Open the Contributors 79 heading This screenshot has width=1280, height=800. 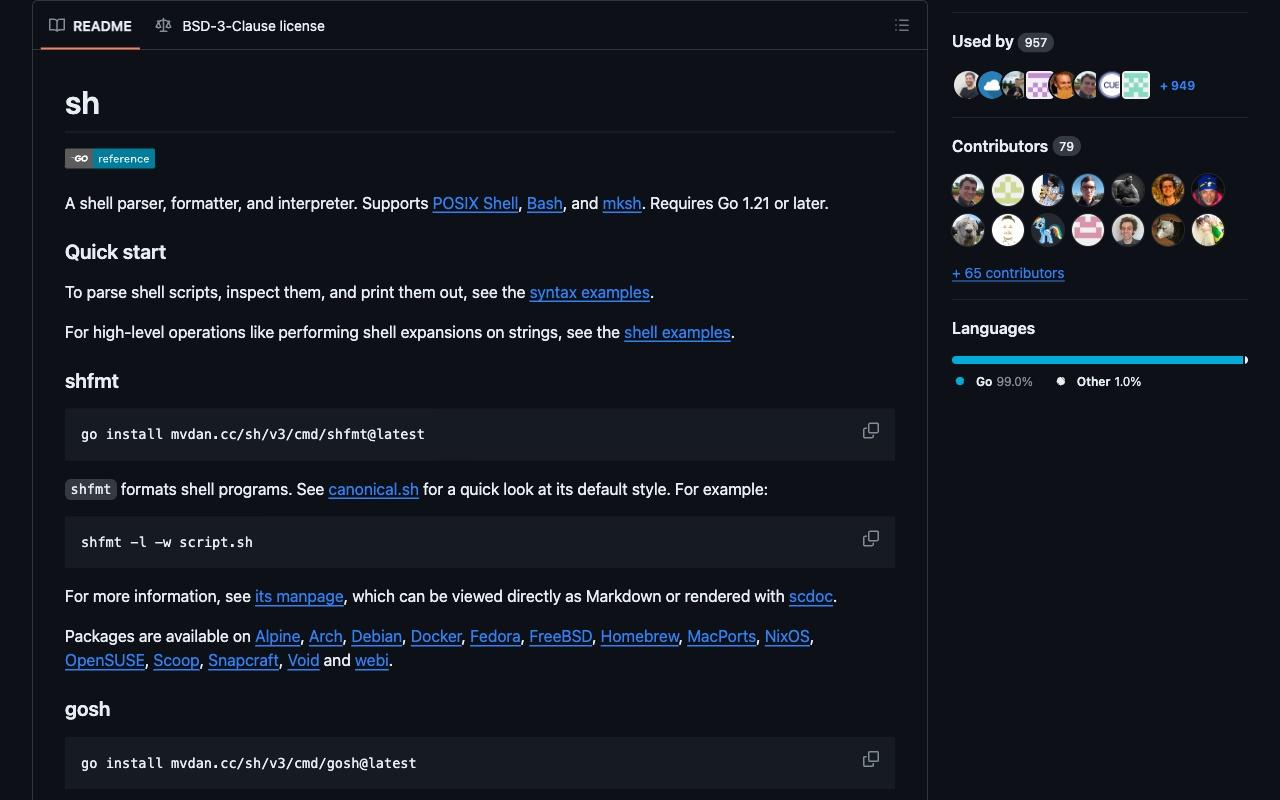coord(1016,146)
